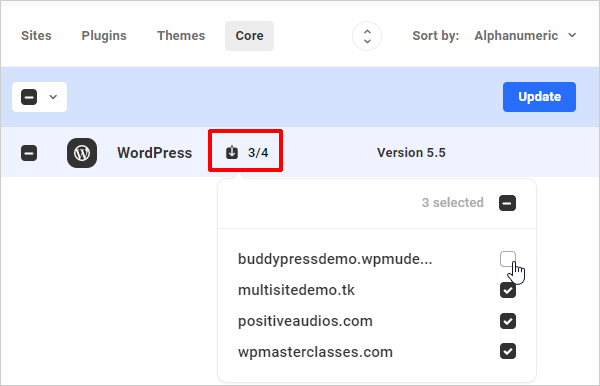600x386 pixels.
Task: Toggle the WordPress row checkbox
Action: coord(29,153)
